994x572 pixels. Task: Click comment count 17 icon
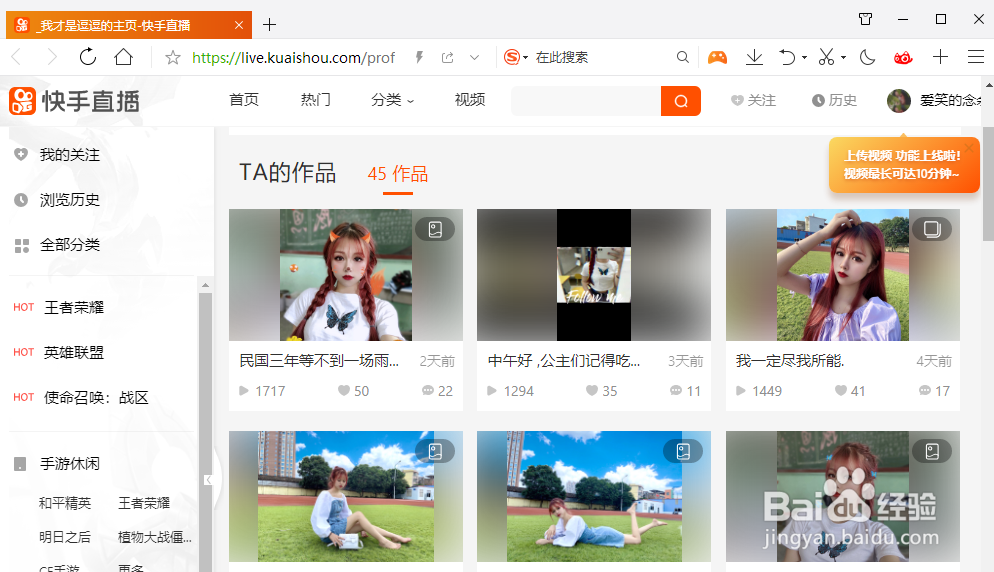pyautogui.click(x=925, y=391)
